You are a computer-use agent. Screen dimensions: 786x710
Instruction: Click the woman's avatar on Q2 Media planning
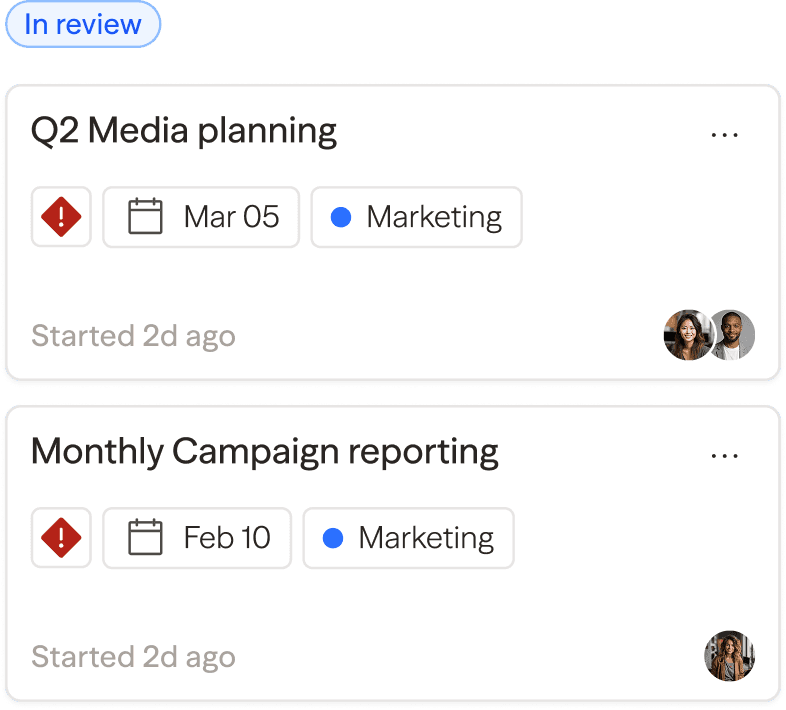click(686, 335)
